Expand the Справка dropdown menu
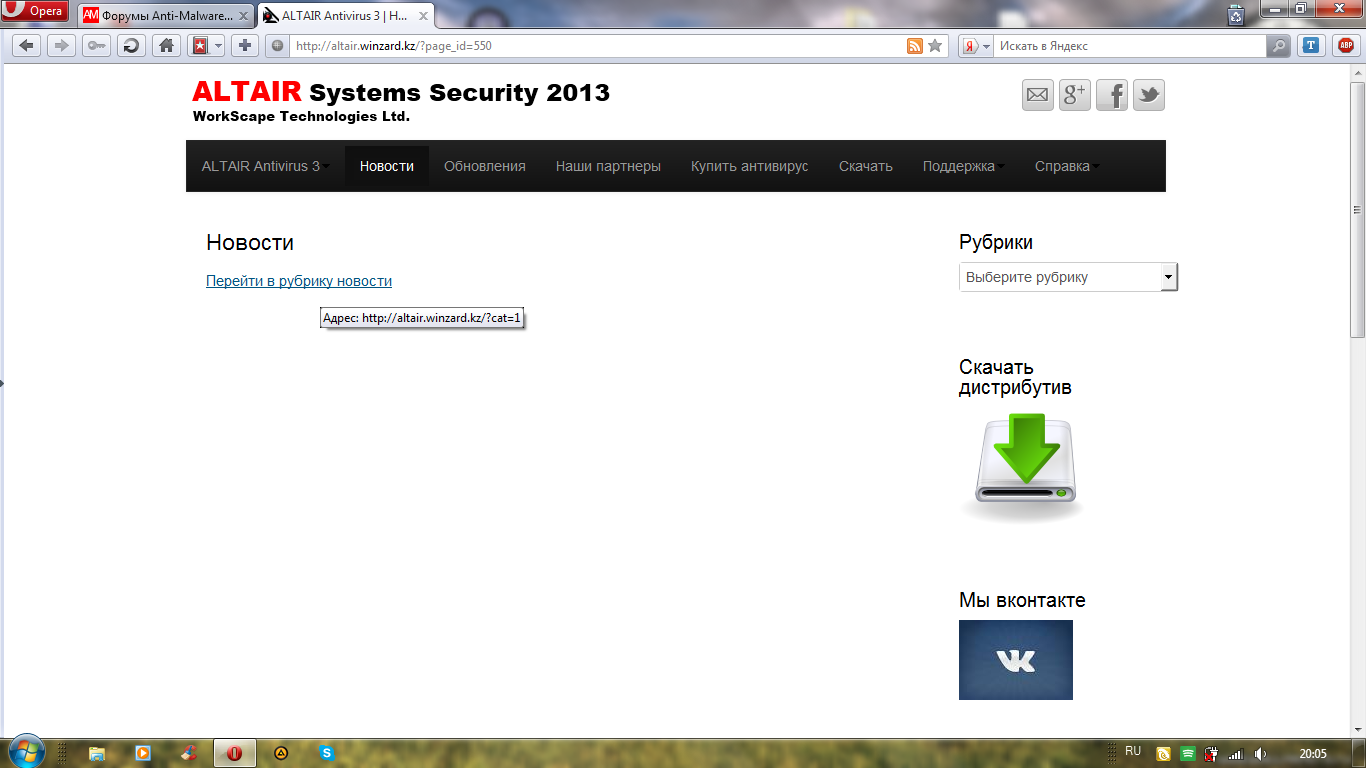1366x768 pixels. [x=1067, y=166]
